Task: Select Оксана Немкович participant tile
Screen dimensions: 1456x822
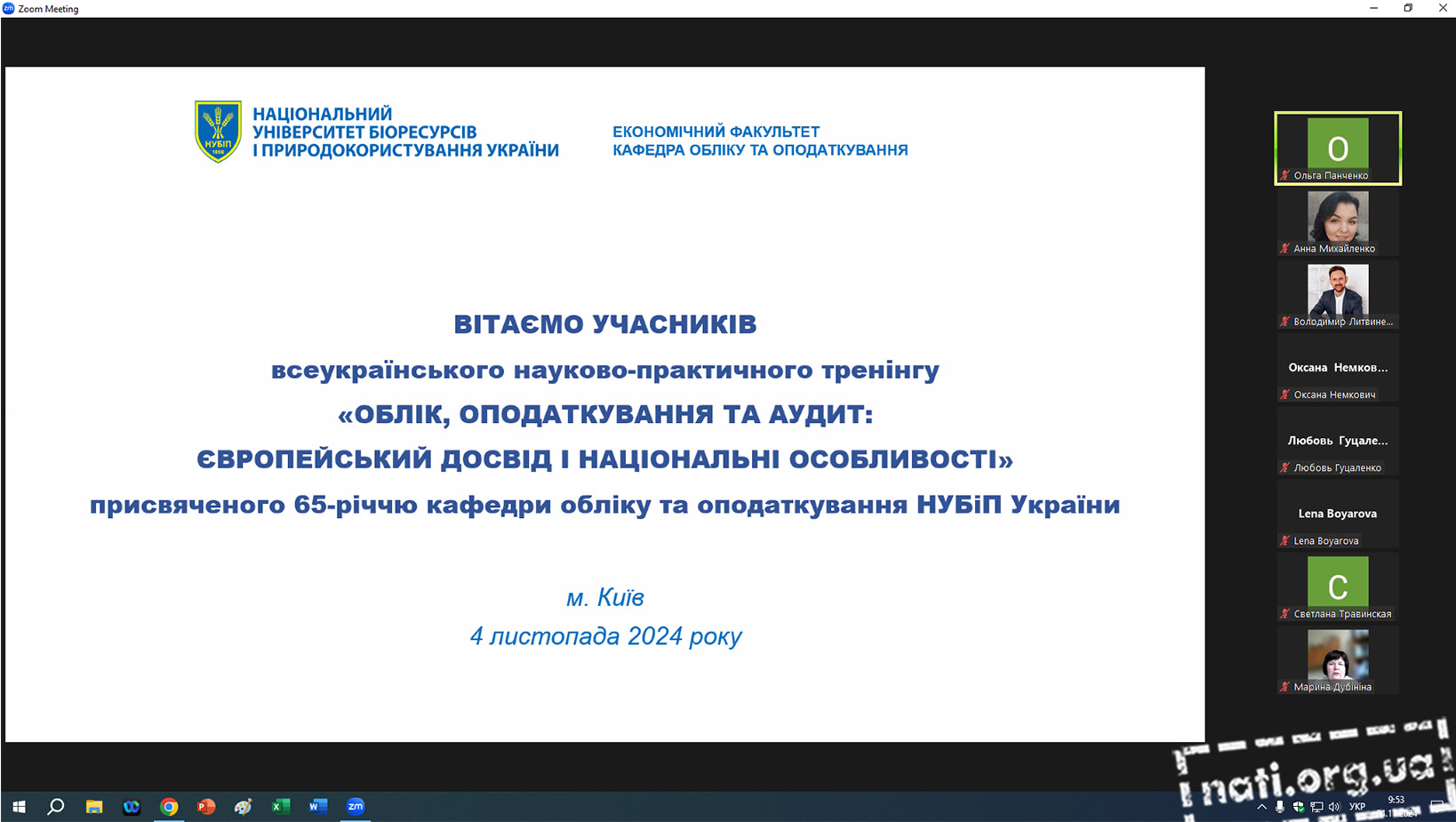Action: (1338, 368)
